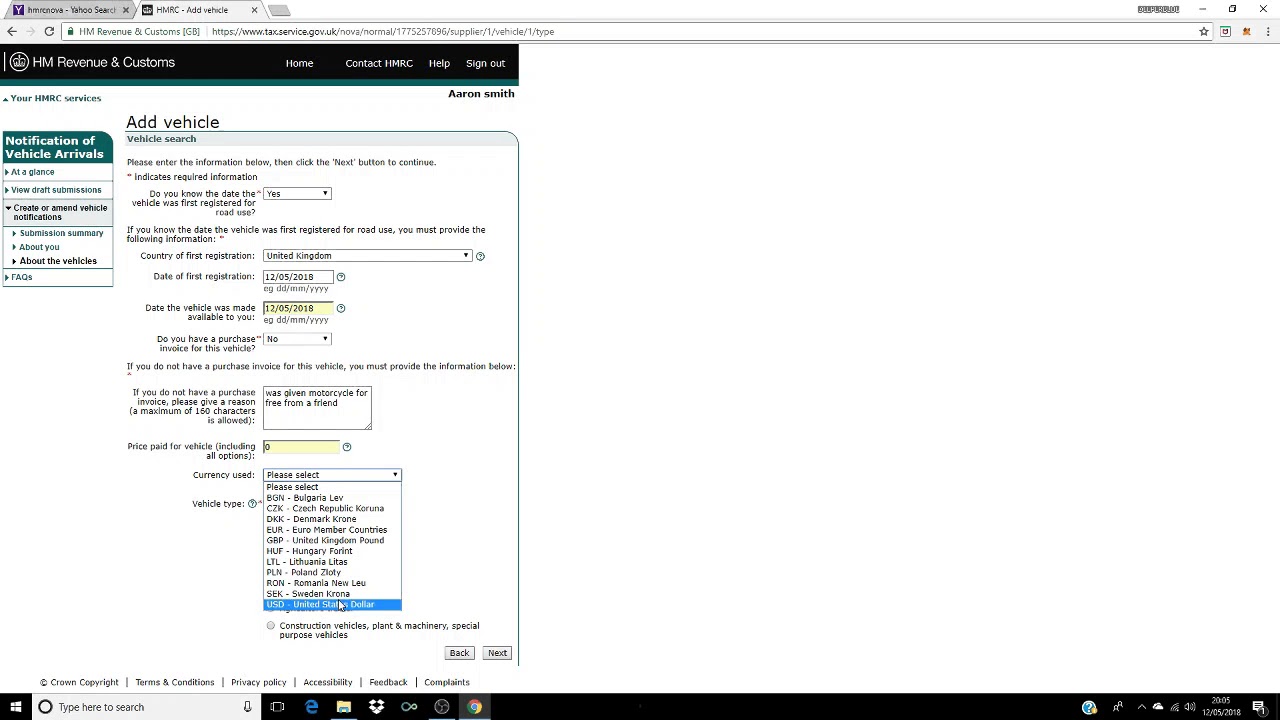The height and width of the screenshot is (720, 1280).
Task: Click Chrome icon in taskbar
Action: 474,707
